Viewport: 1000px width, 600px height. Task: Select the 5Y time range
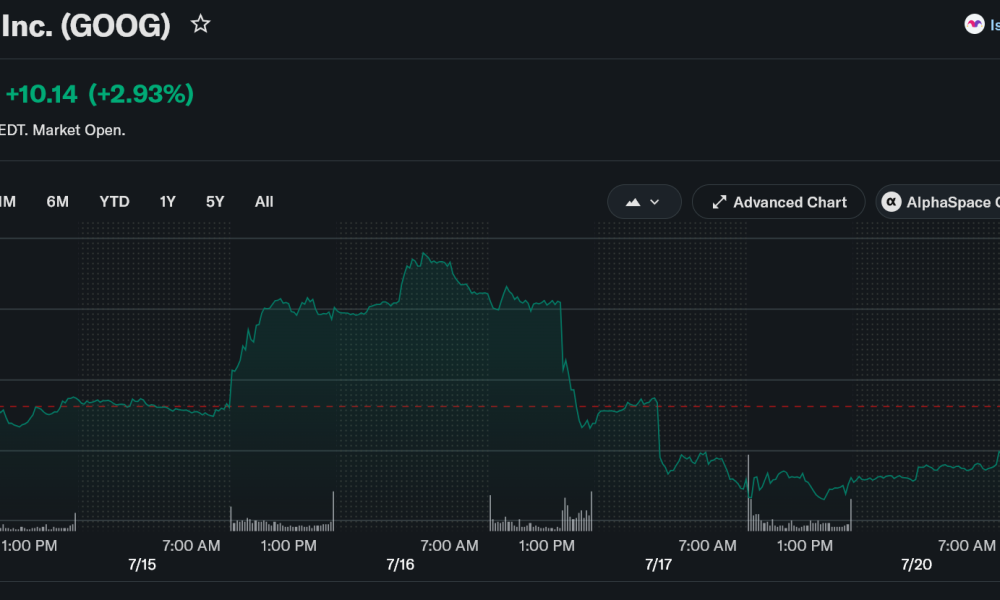[215, 202]
